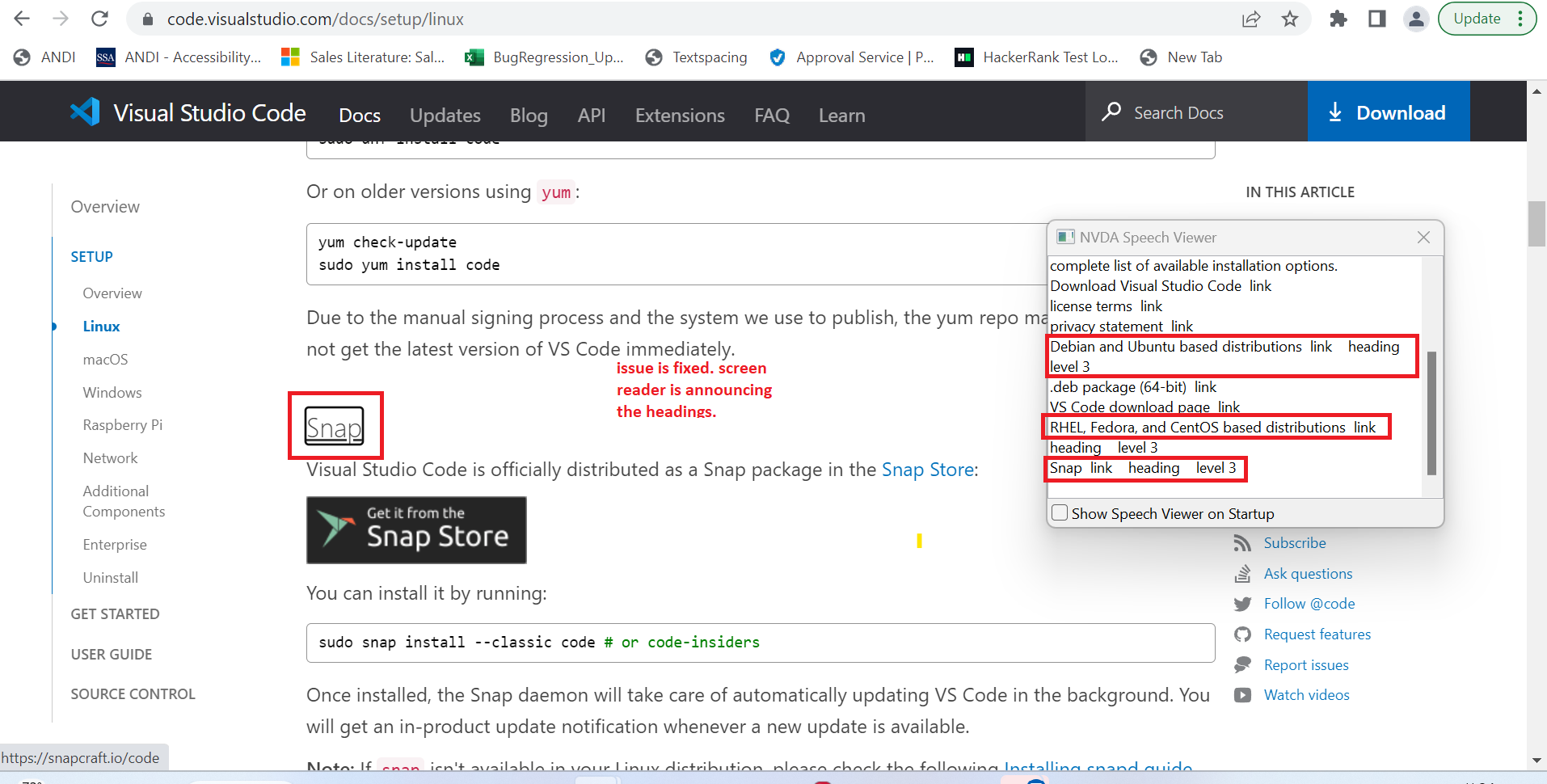Select the GitHub icon beside Request features
The height and width of the screenshot is (784, 1547).
1244,634
